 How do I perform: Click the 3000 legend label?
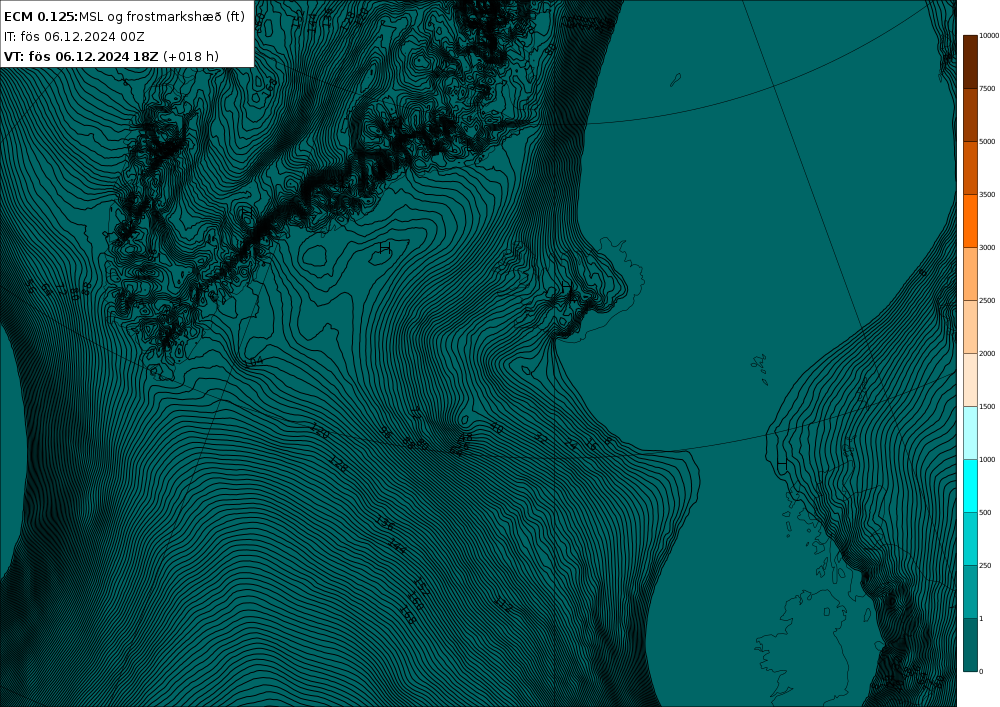point(987,247)
